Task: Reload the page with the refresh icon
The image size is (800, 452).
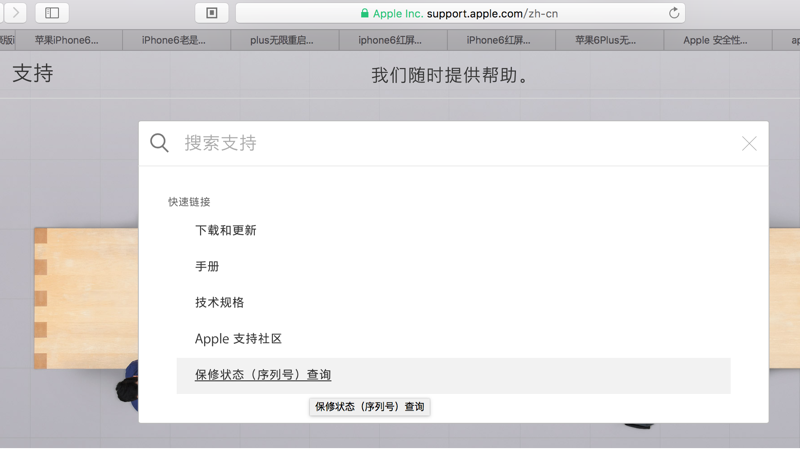Action: pos(674,13)
